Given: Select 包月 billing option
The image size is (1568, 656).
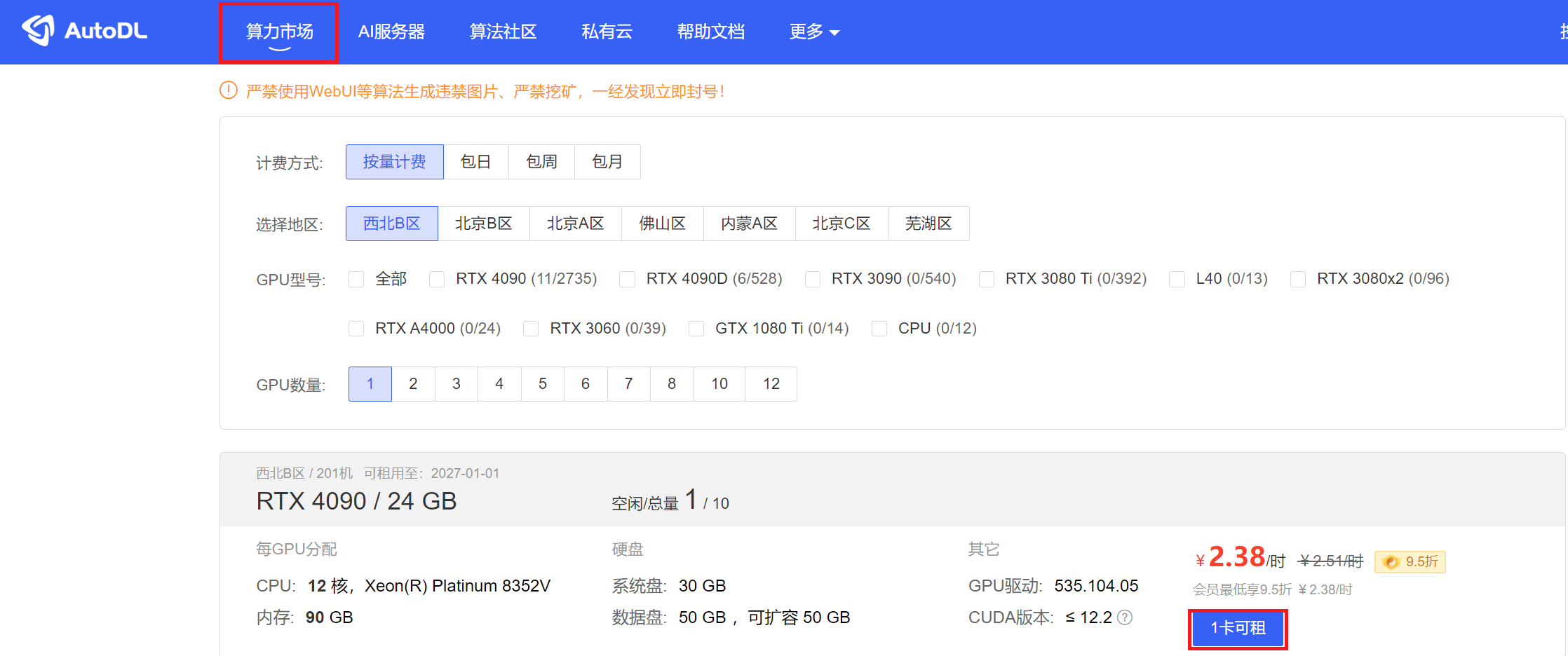Looking at the screenshot, I should point(607,162).
